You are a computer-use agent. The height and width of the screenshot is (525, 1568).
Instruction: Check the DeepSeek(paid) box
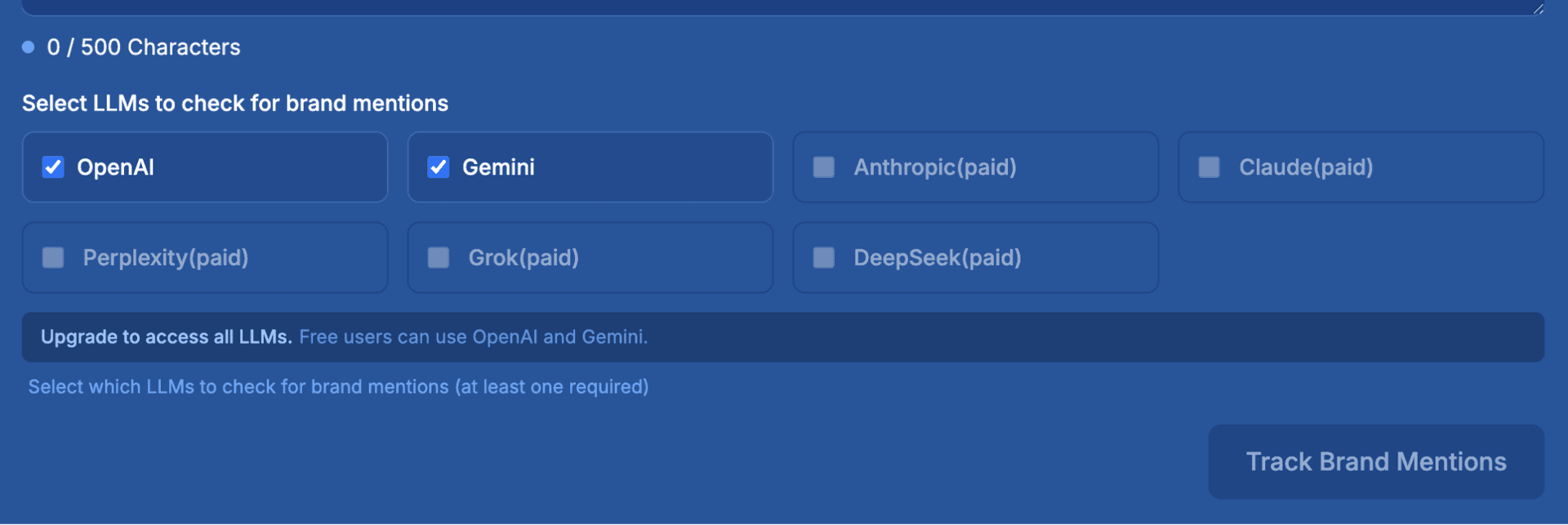(x=824, y=258)
